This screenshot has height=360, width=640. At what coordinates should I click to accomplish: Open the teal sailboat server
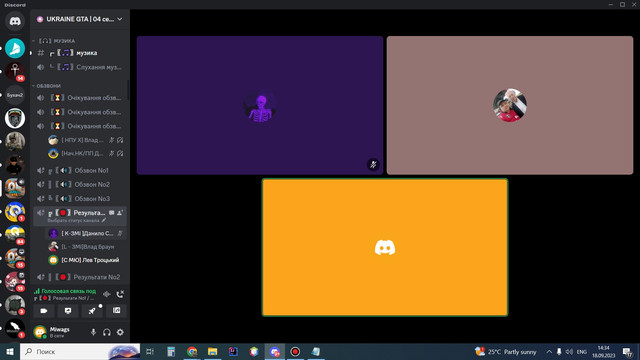click(x=15, y=48)
